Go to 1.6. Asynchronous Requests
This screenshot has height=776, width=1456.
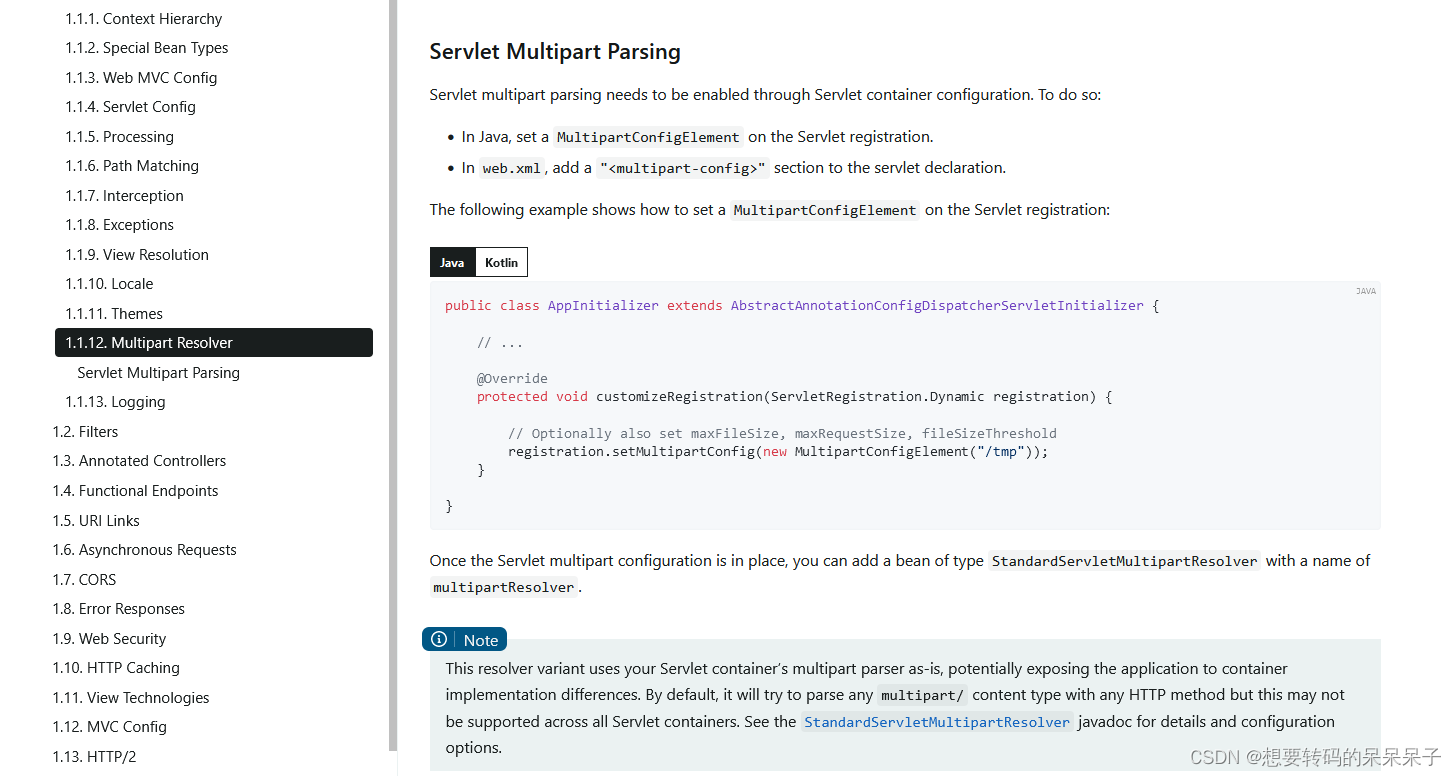tap(144, 549)
